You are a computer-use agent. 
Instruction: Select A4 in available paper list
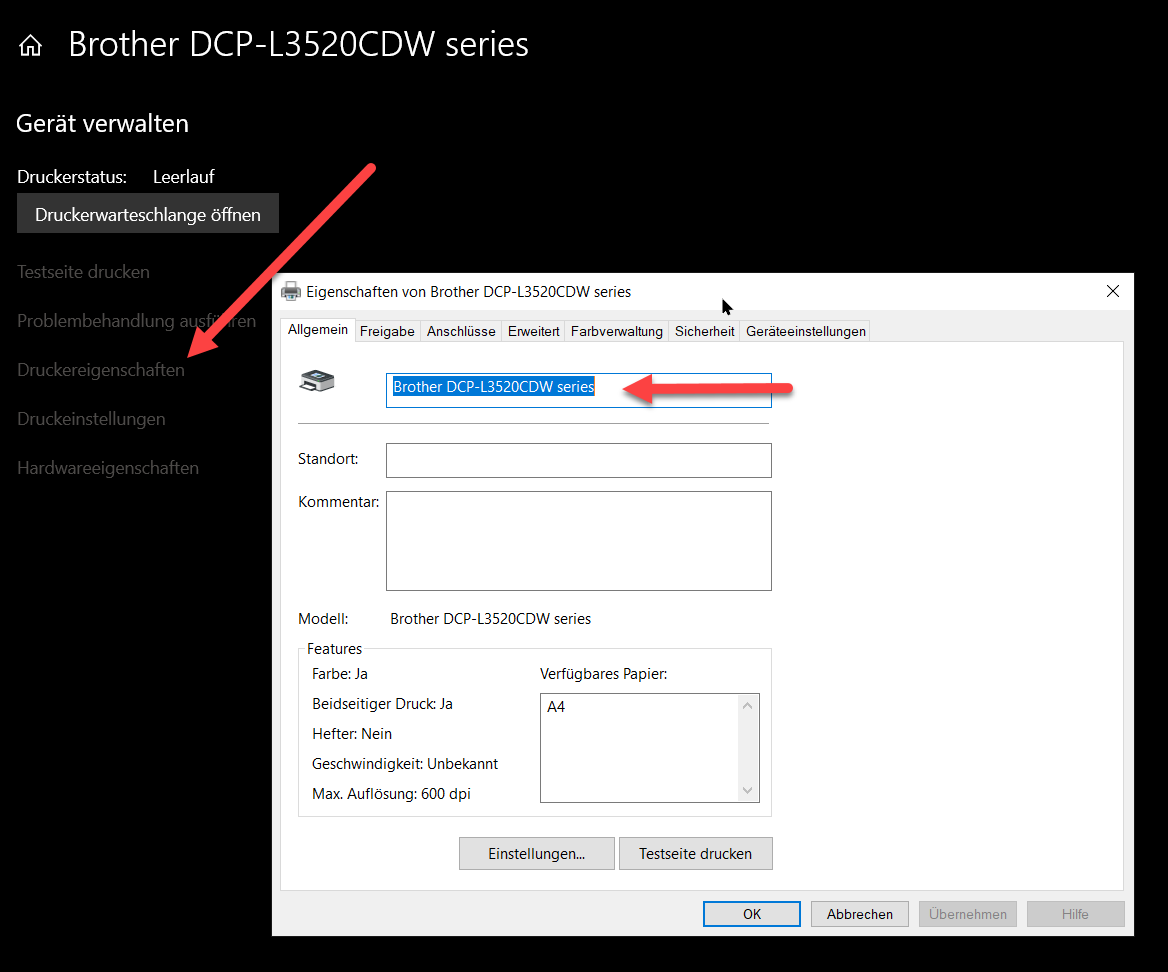coord(556,707)
